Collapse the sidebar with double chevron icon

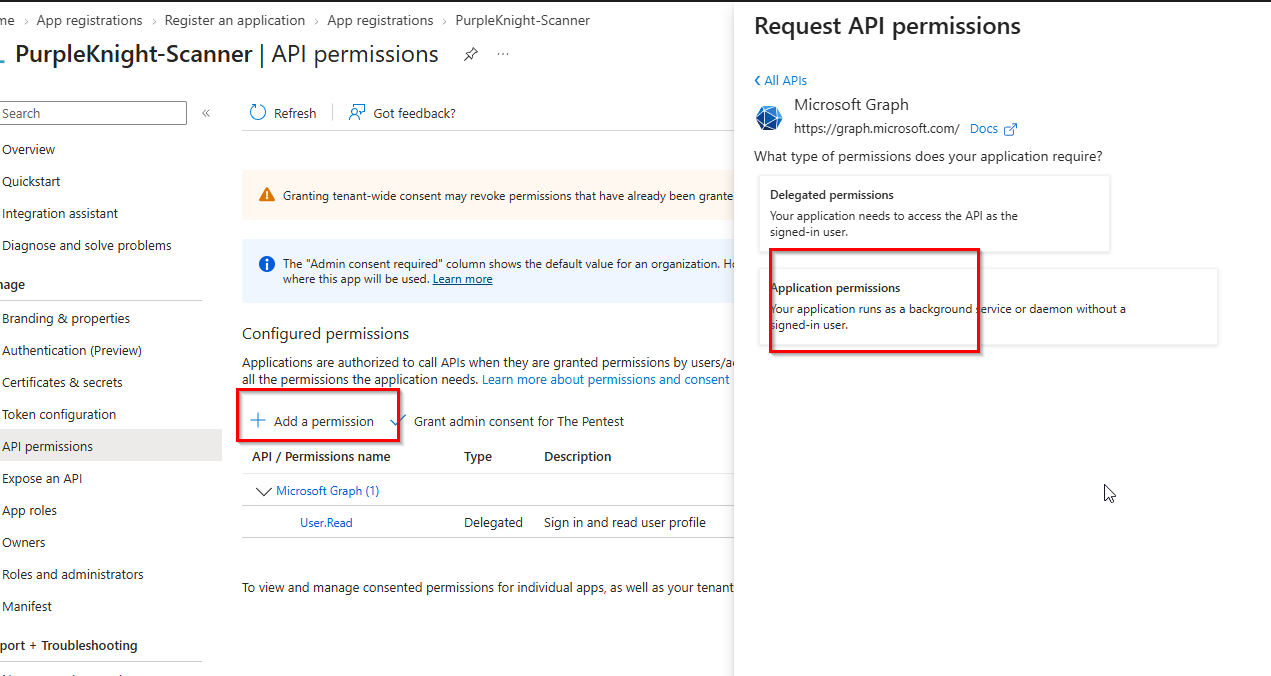[206, 113]
